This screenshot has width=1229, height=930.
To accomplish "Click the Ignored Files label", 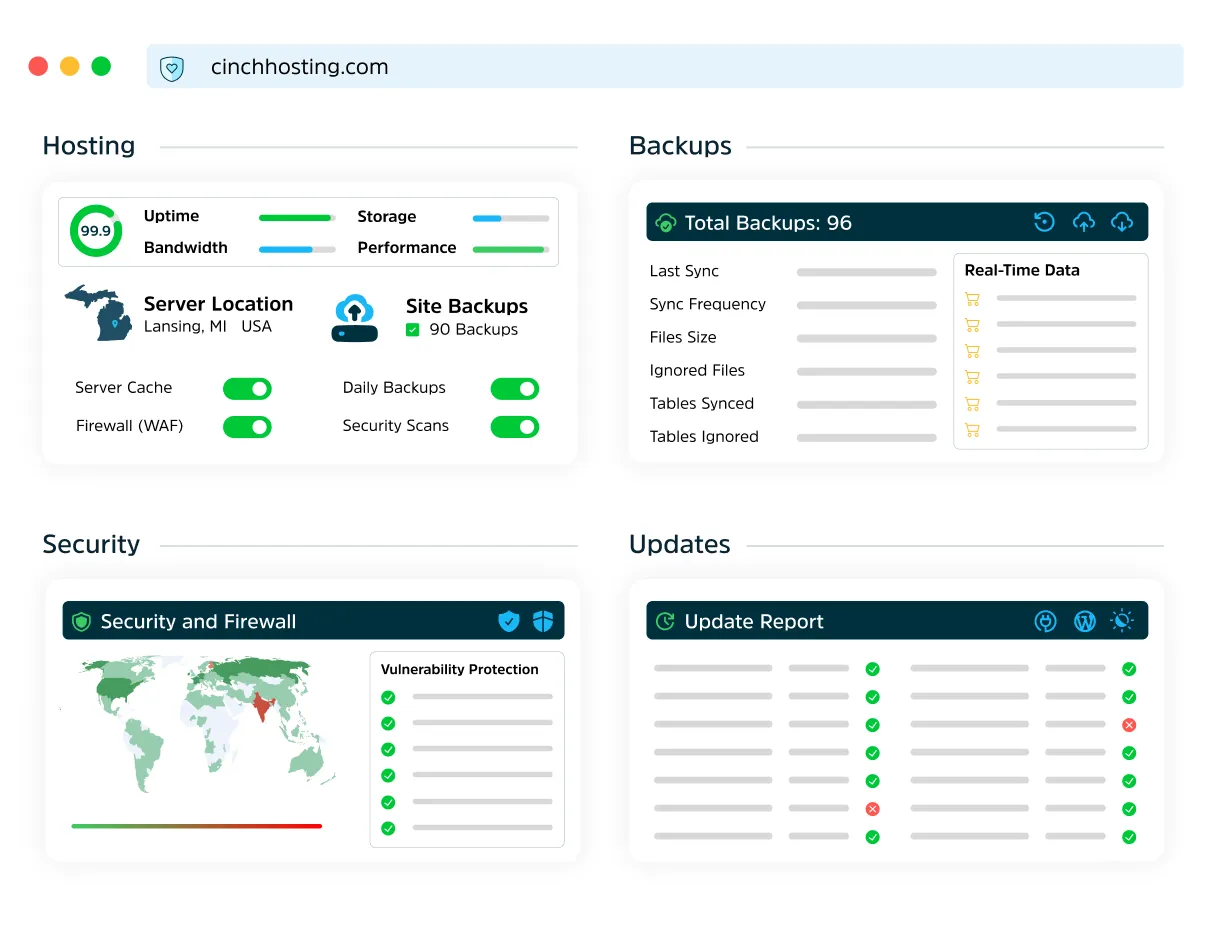I will click(697, 370).
